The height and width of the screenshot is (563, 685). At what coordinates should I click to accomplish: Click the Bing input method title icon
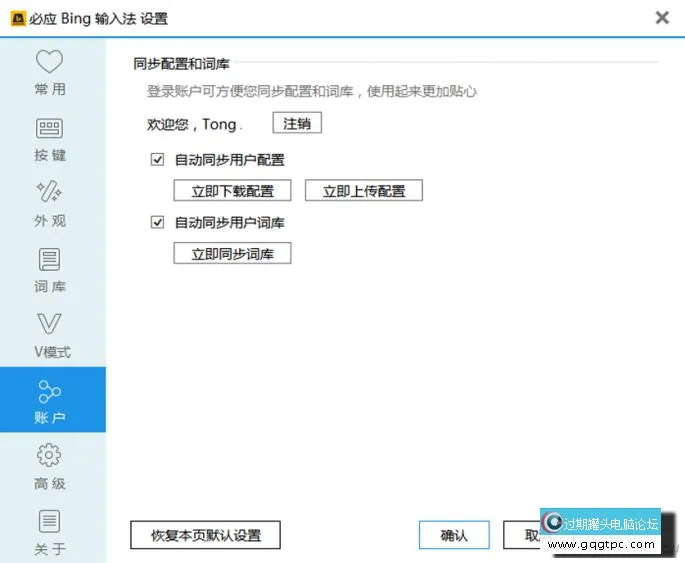tap(18, 19)
